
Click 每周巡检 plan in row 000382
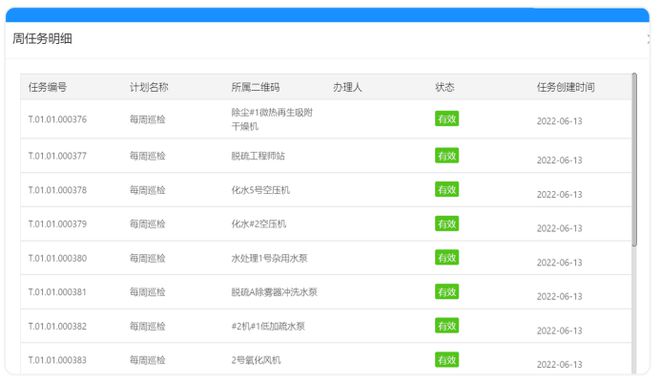[147, 326]
